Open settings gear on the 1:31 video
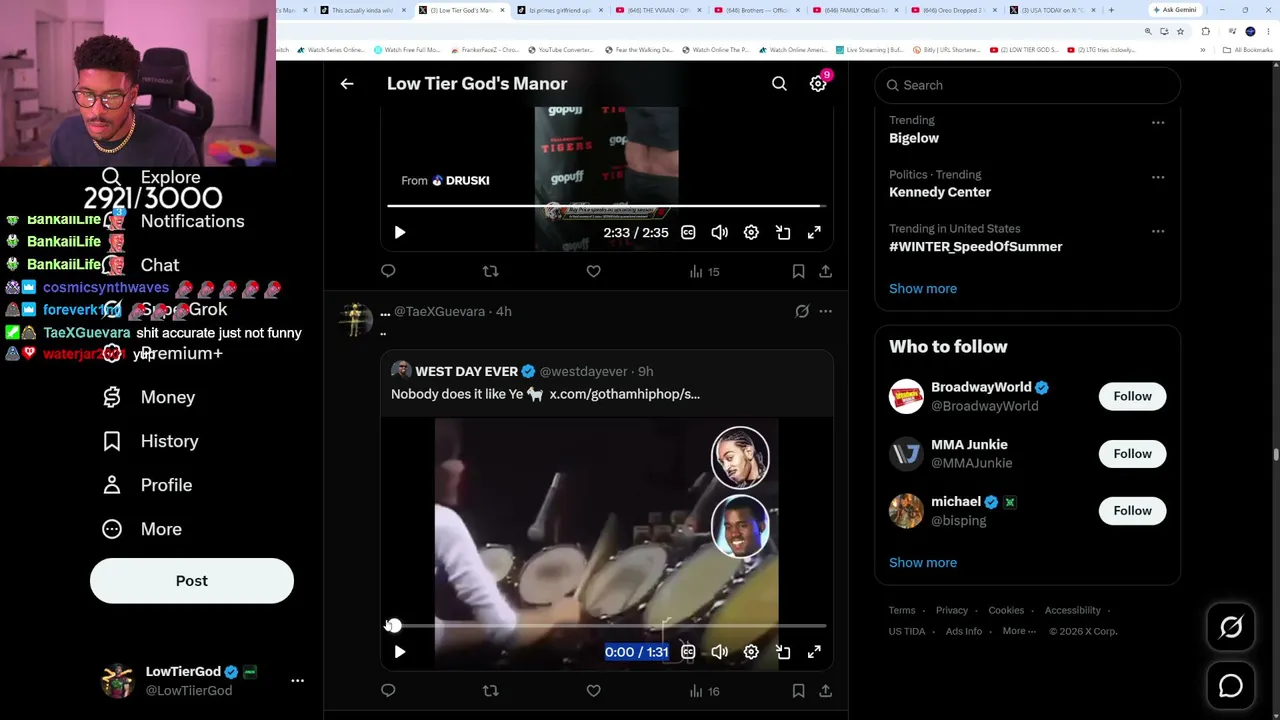This screenshot has width=1280, height=720. tap(751, 652)
